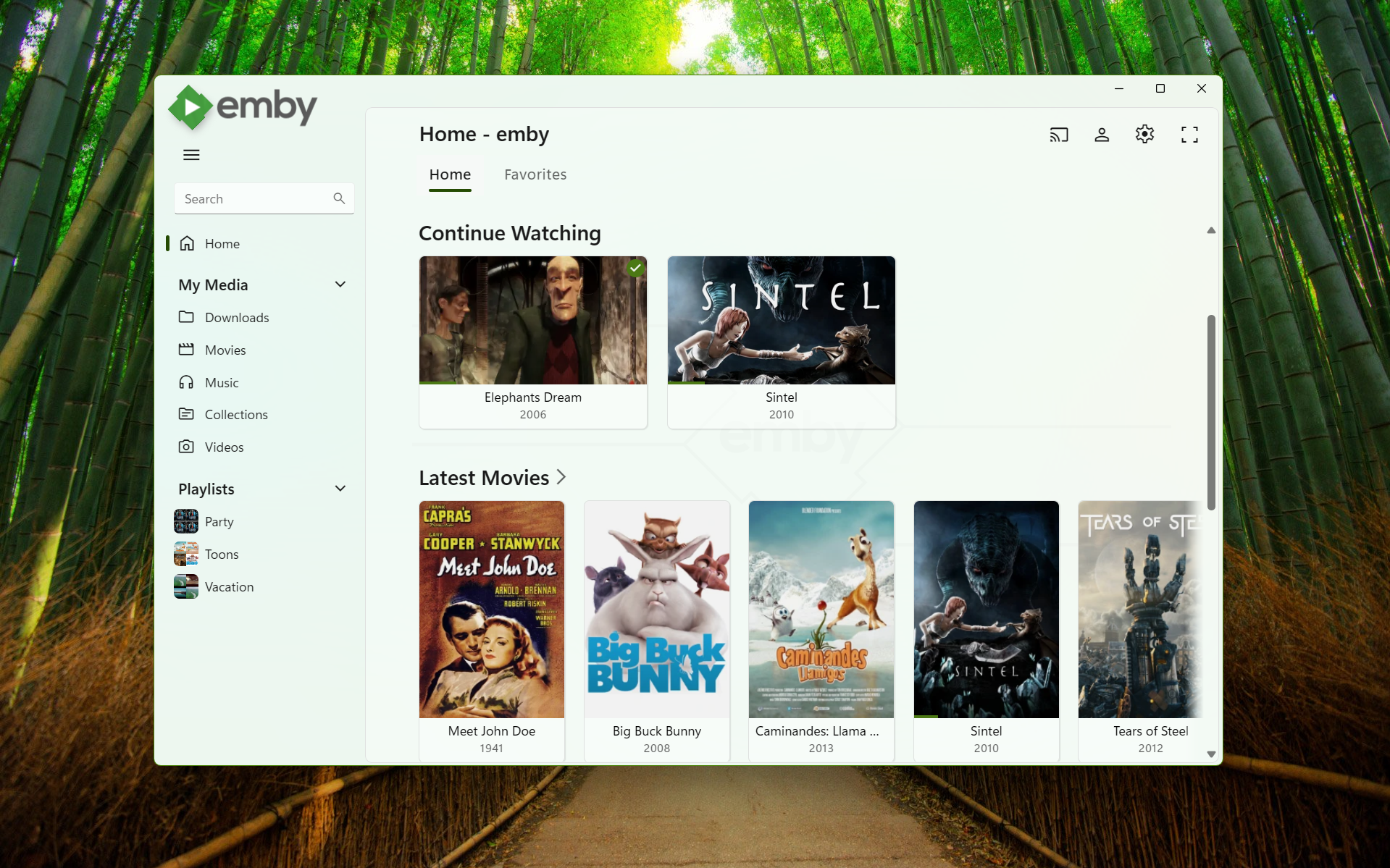The height and width of the screenshot is (868, 1390).
Task: Collapse the Playlists section chevron
Action: tap(340, 489)
